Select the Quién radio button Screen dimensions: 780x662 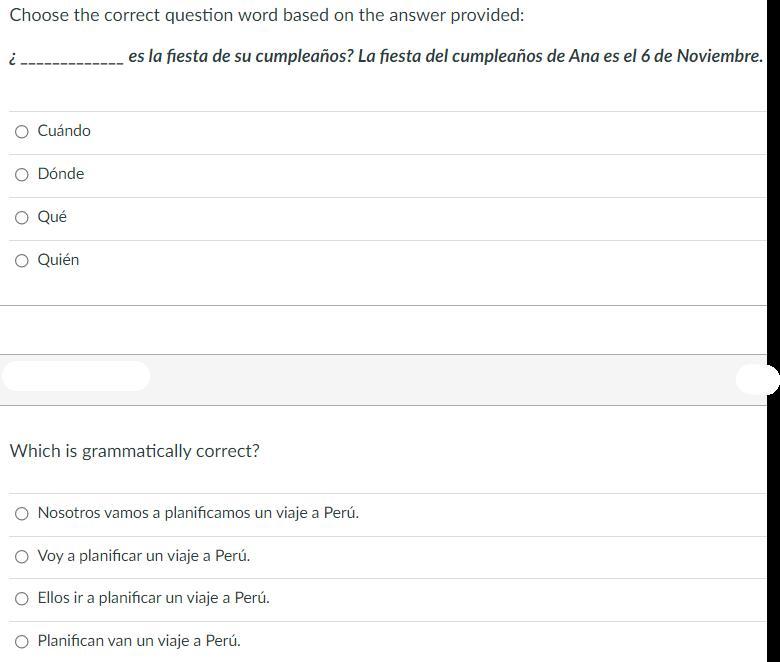(22, 261)
